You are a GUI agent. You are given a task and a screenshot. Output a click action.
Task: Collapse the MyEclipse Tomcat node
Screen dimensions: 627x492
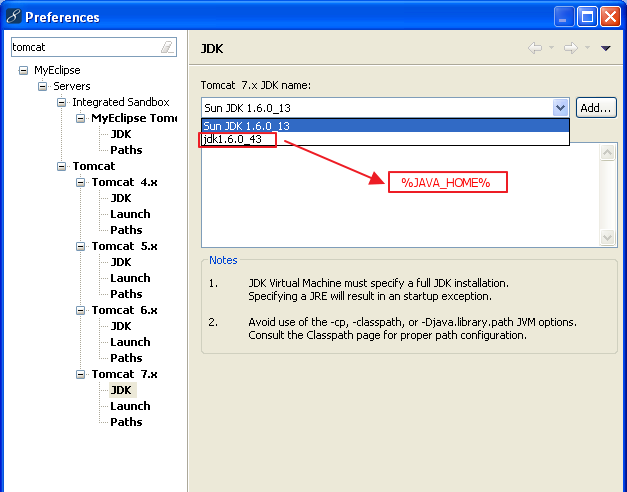(80, 118)
